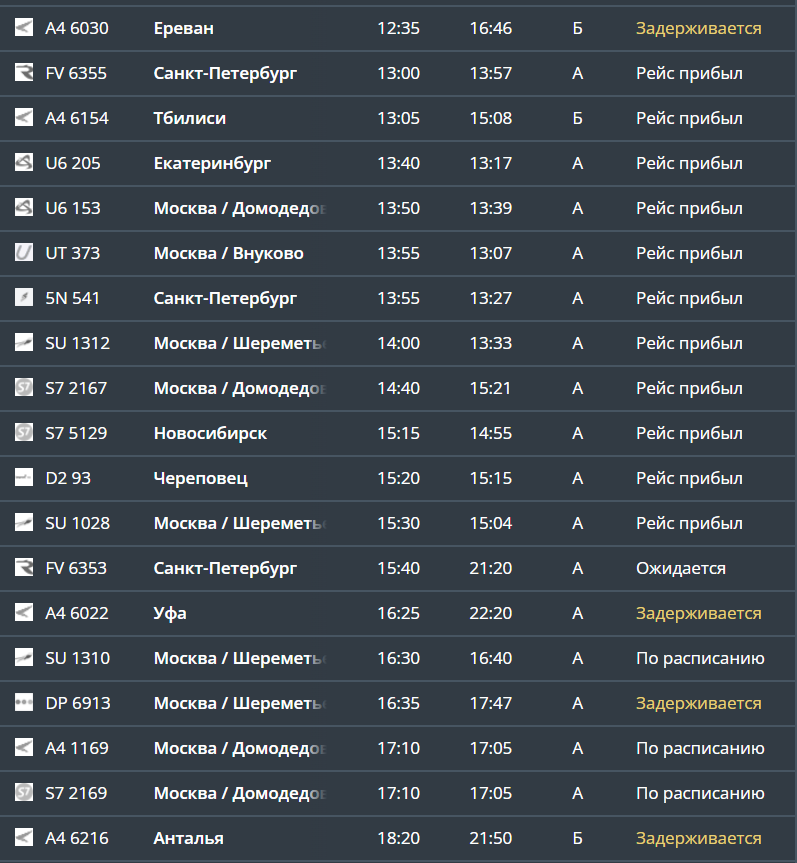Click the Ural Airlines icon beside U6 205

click(x=24, y=162)
